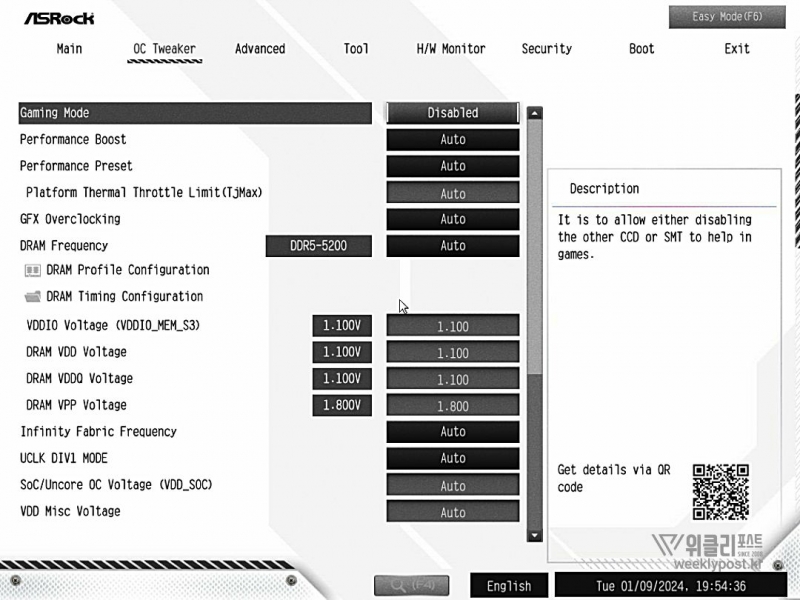The image size is (800, 600).
Task: Open the GFX Overclocking Auto dropdown
Action: pyautogui.click(x=452, y=219)
